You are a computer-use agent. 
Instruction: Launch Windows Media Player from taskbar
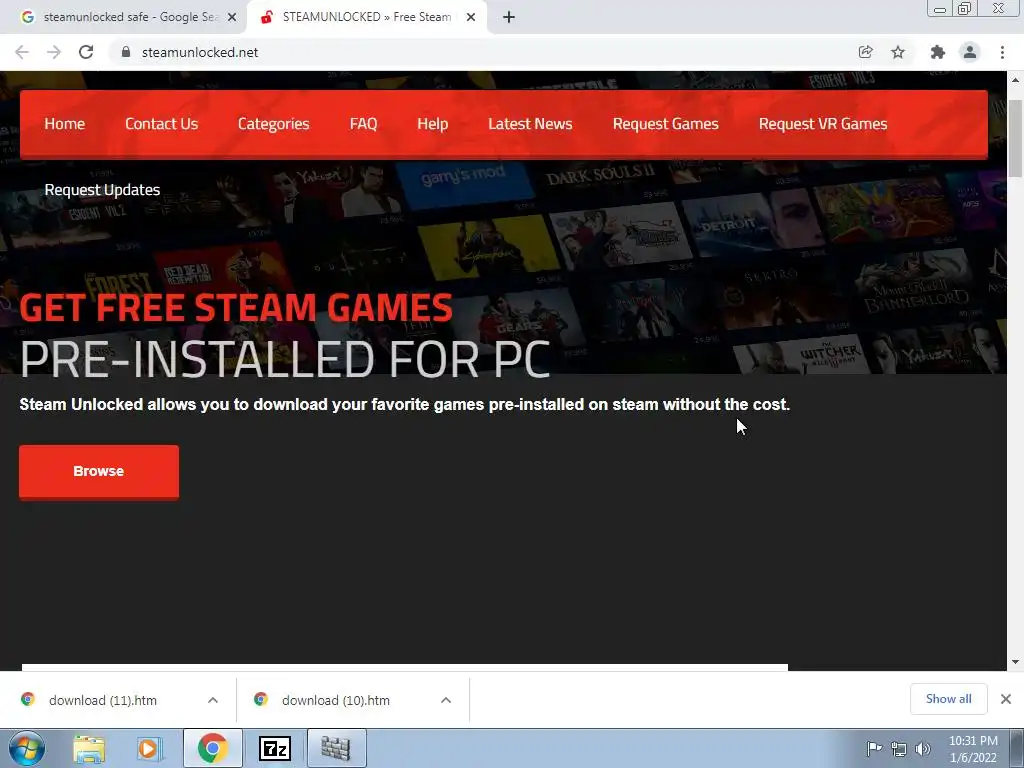150,748
